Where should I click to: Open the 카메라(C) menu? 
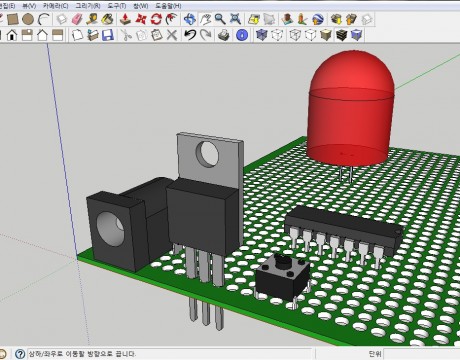point(56,6)
